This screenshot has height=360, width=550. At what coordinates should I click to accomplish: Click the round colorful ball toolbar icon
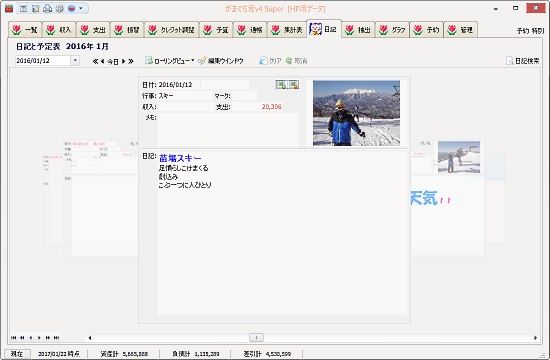coord(72,8)
